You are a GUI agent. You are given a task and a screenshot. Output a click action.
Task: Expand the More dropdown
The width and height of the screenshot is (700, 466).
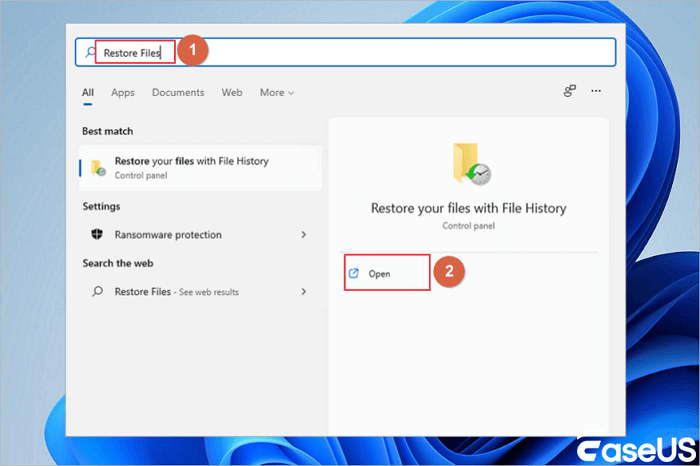[x=277, y=92]
